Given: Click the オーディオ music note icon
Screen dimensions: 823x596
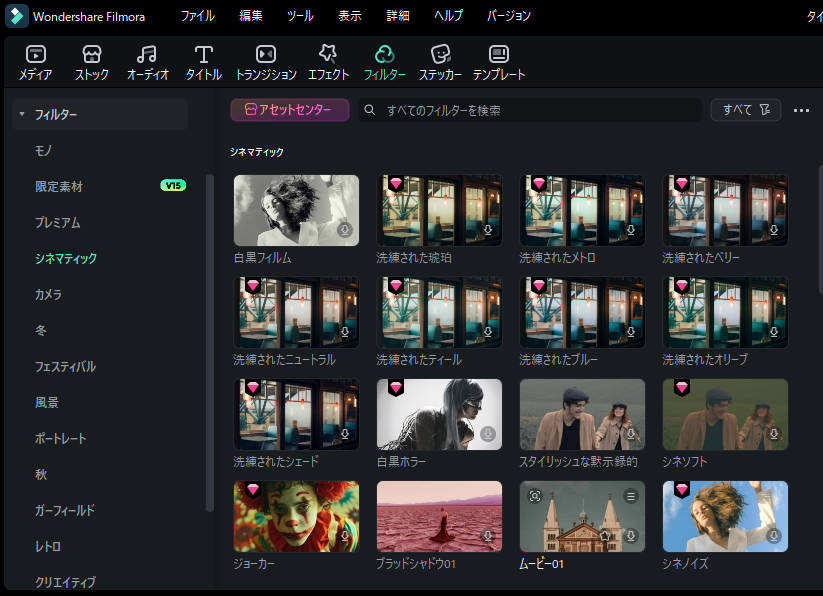Looking at the screenshot, I should [x=147, y=55].
